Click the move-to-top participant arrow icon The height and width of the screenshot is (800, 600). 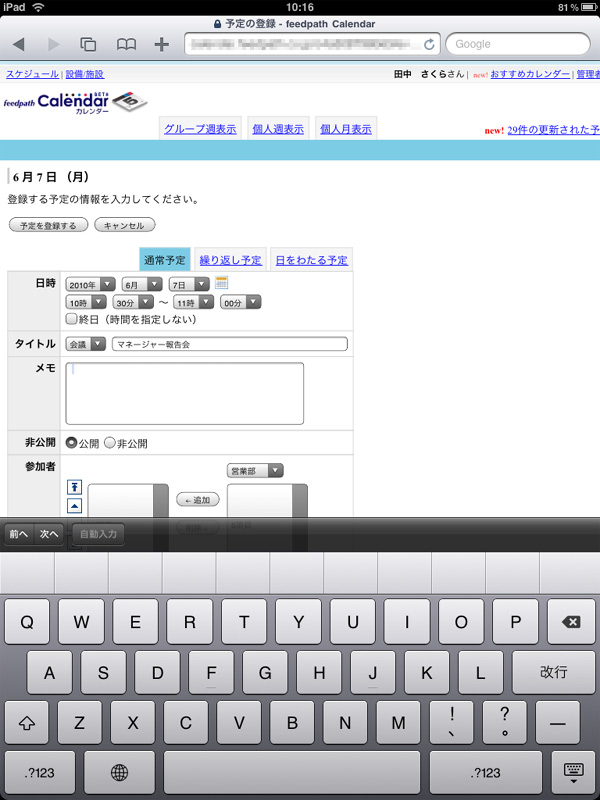pyautogui.click(x=74, y=487)
